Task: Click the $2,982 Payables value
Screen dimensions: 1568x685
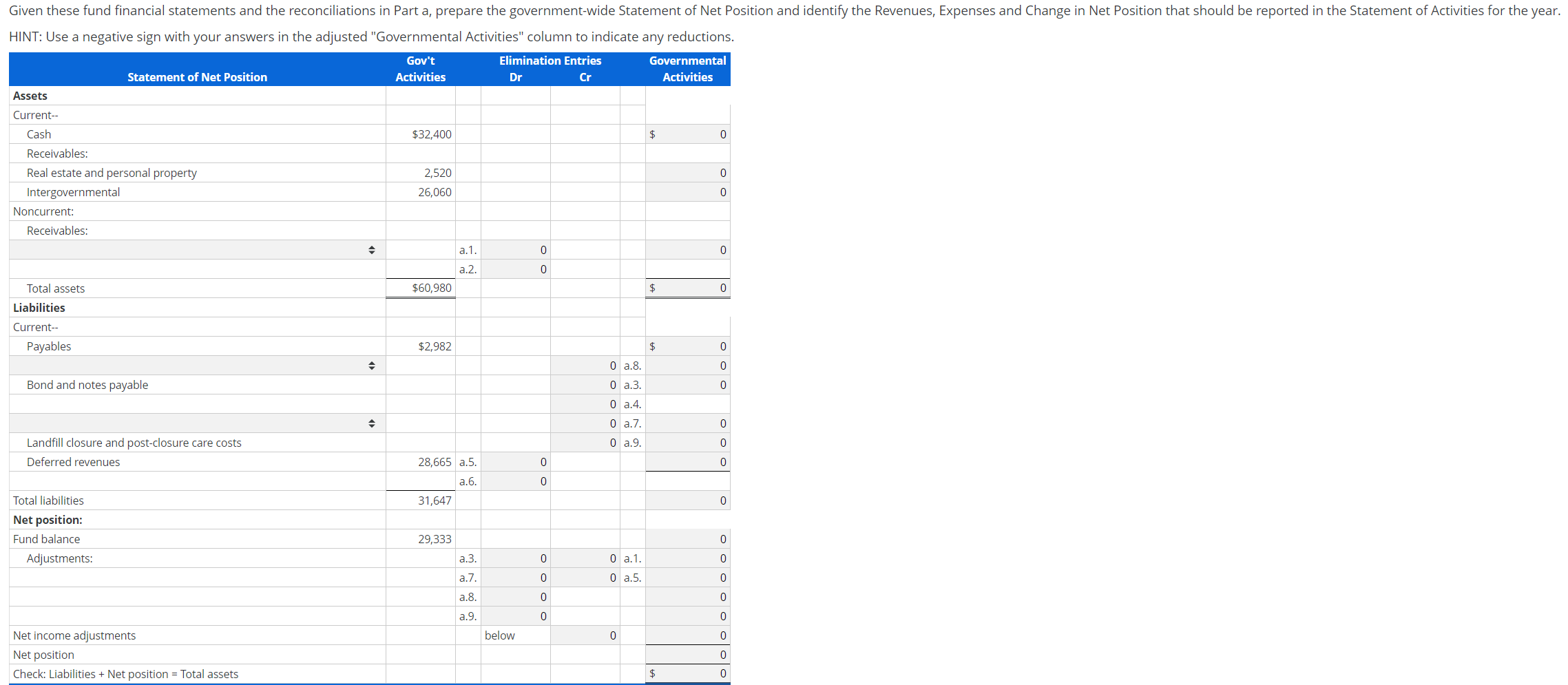Action: tap(435, 346)
